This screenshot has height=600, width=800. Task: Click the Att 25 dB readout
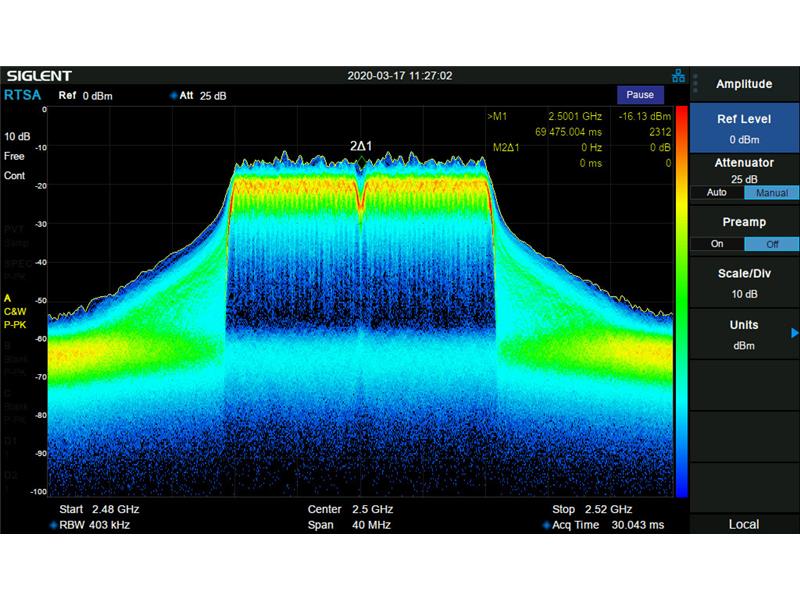(203, 95)
